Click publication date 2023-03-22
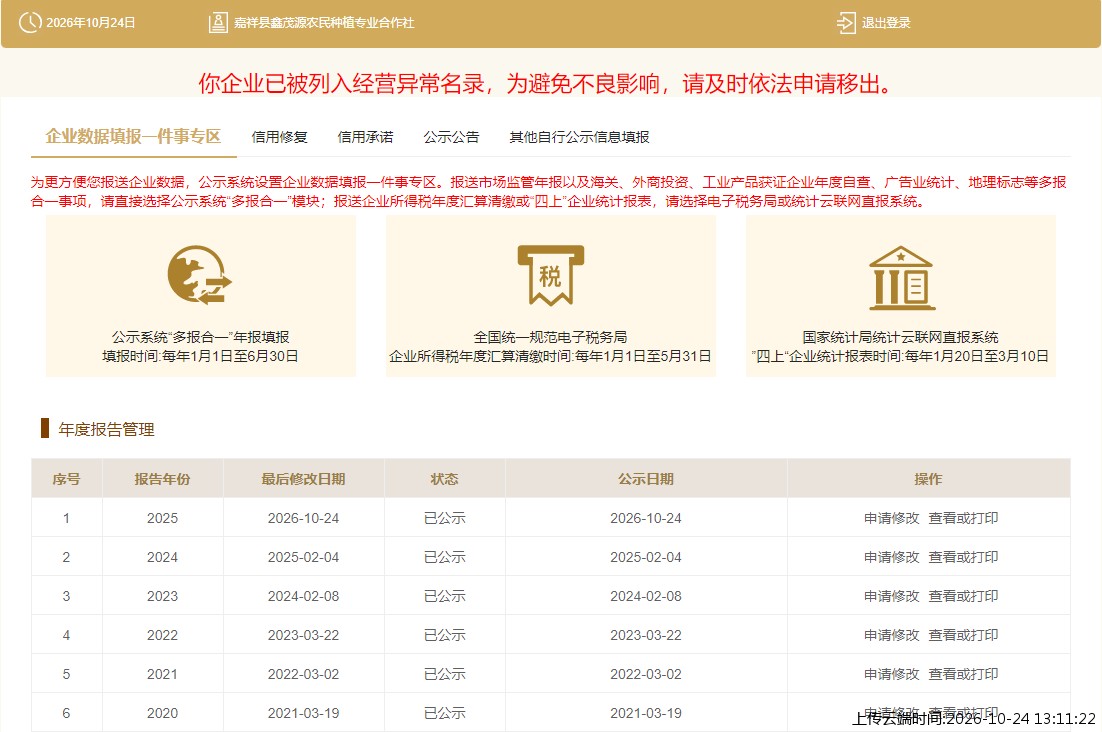The image size is (1102, 732). tap(646, 635)
